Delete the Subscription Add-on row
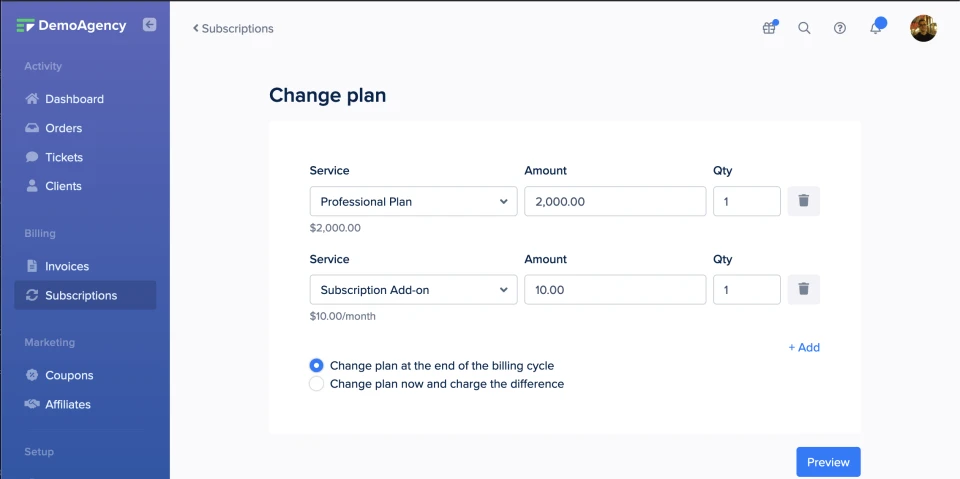 (x=803, y=289)
